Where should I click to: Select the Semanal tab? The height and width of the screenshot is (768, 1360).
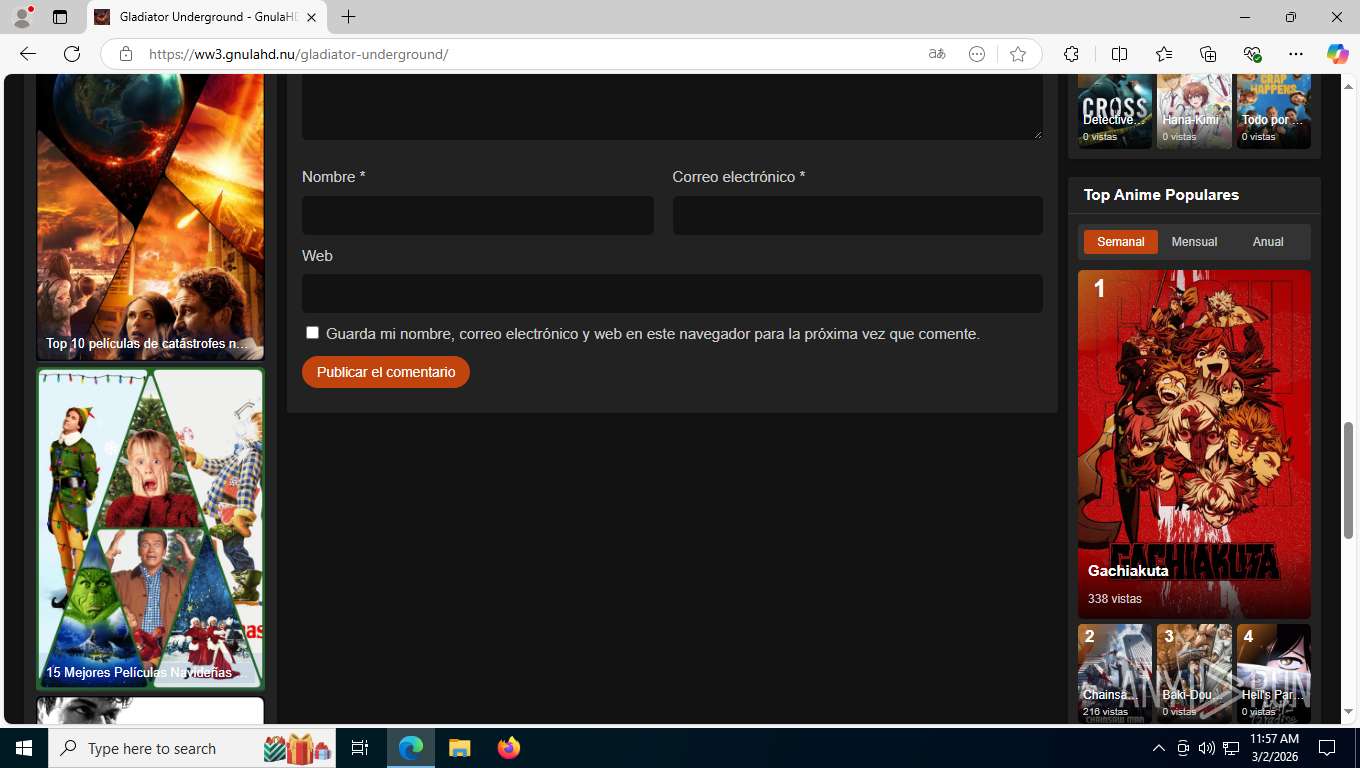click(1120, 242)
